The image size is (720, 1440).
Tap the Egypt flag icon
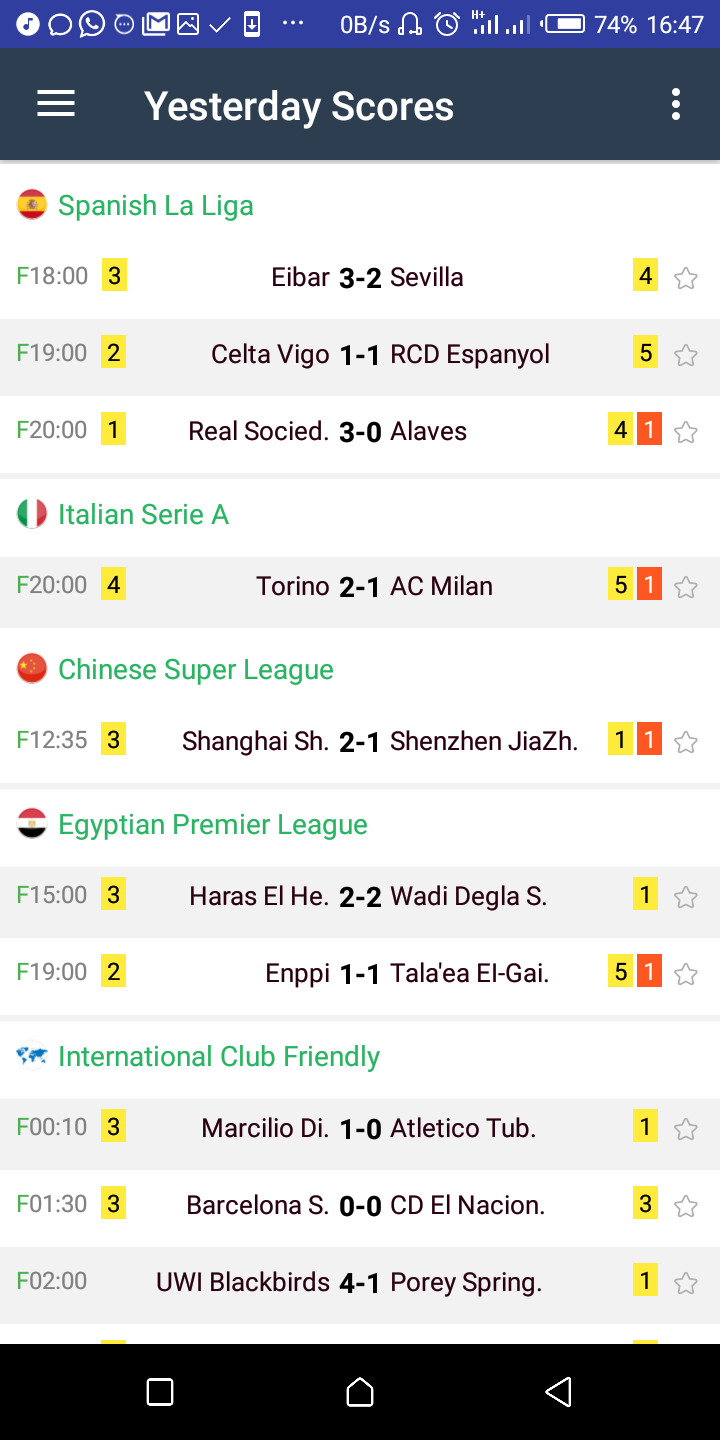coord(32,824)
